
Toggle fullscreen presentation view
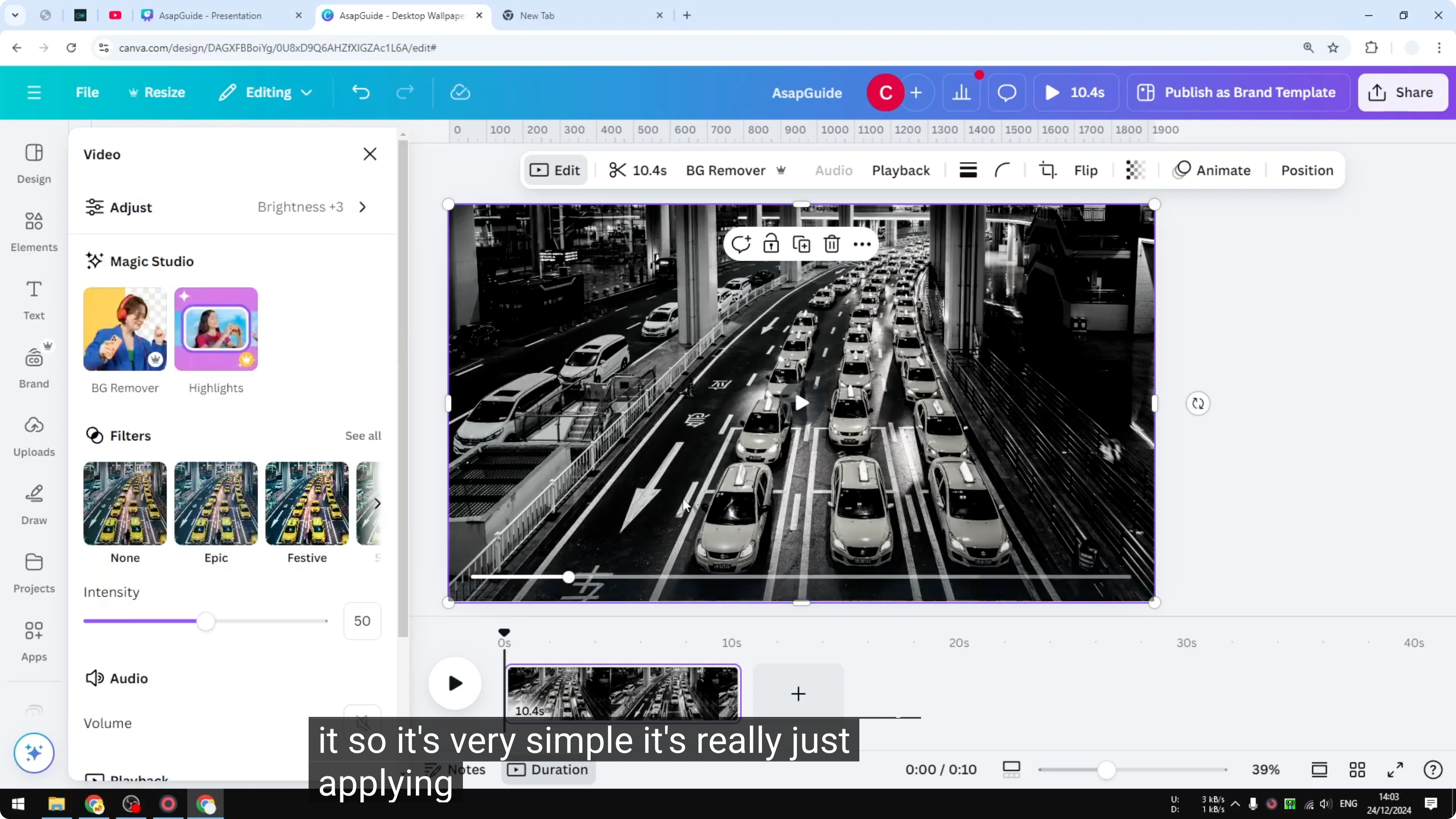tap(1395, 769)
